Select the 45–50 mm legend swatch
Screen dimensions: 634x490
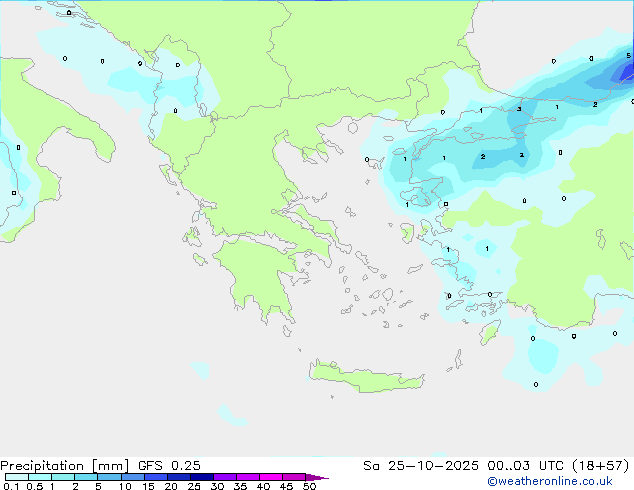(x=294, y=477)
